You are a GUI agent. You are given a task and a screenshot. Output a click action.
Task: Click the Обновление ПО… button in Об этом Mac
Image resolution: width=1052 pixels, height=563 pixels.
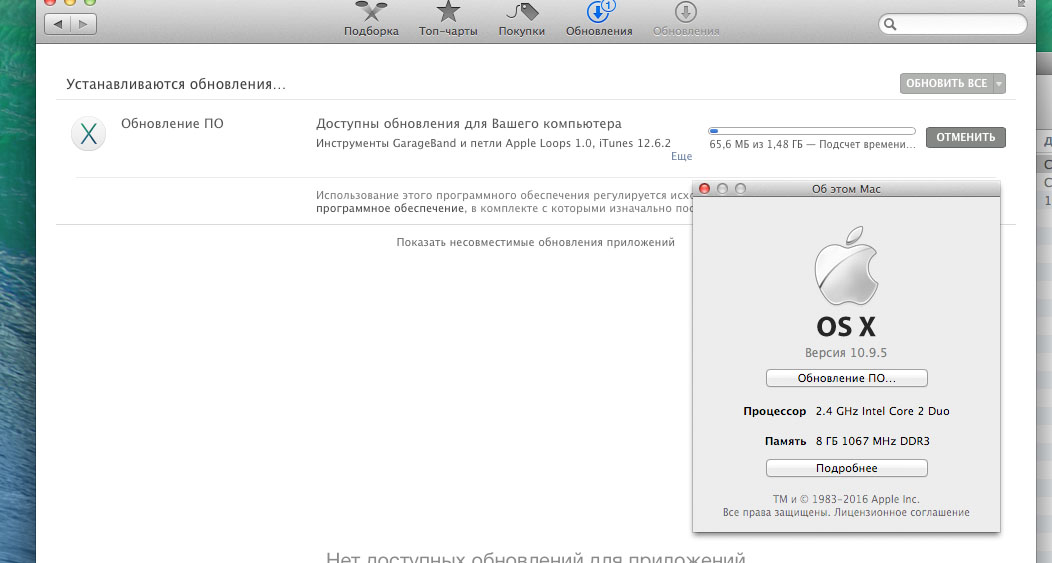pos(847,378)
